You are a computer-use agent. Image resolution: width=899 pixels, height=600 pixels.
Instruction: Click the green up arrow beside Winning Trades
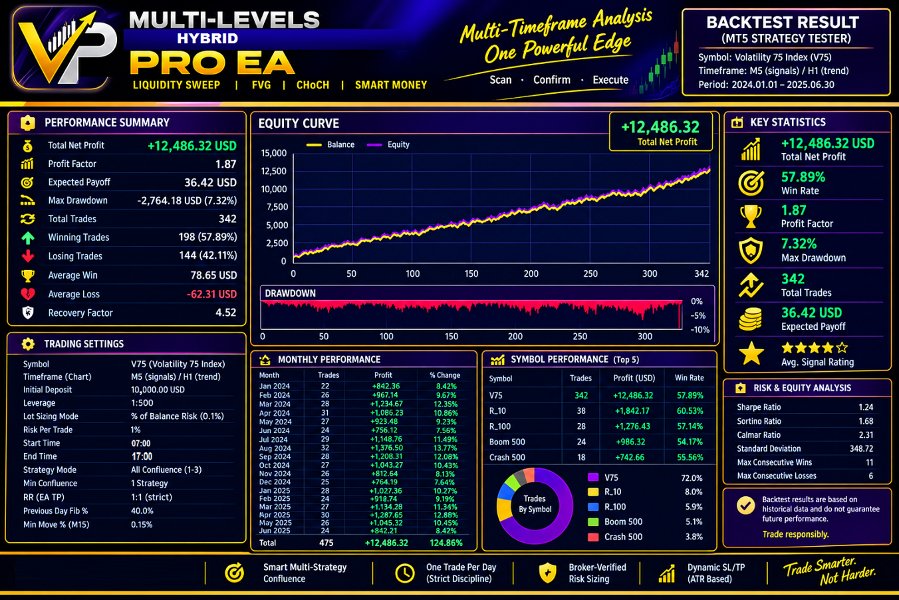coord(28,237)
